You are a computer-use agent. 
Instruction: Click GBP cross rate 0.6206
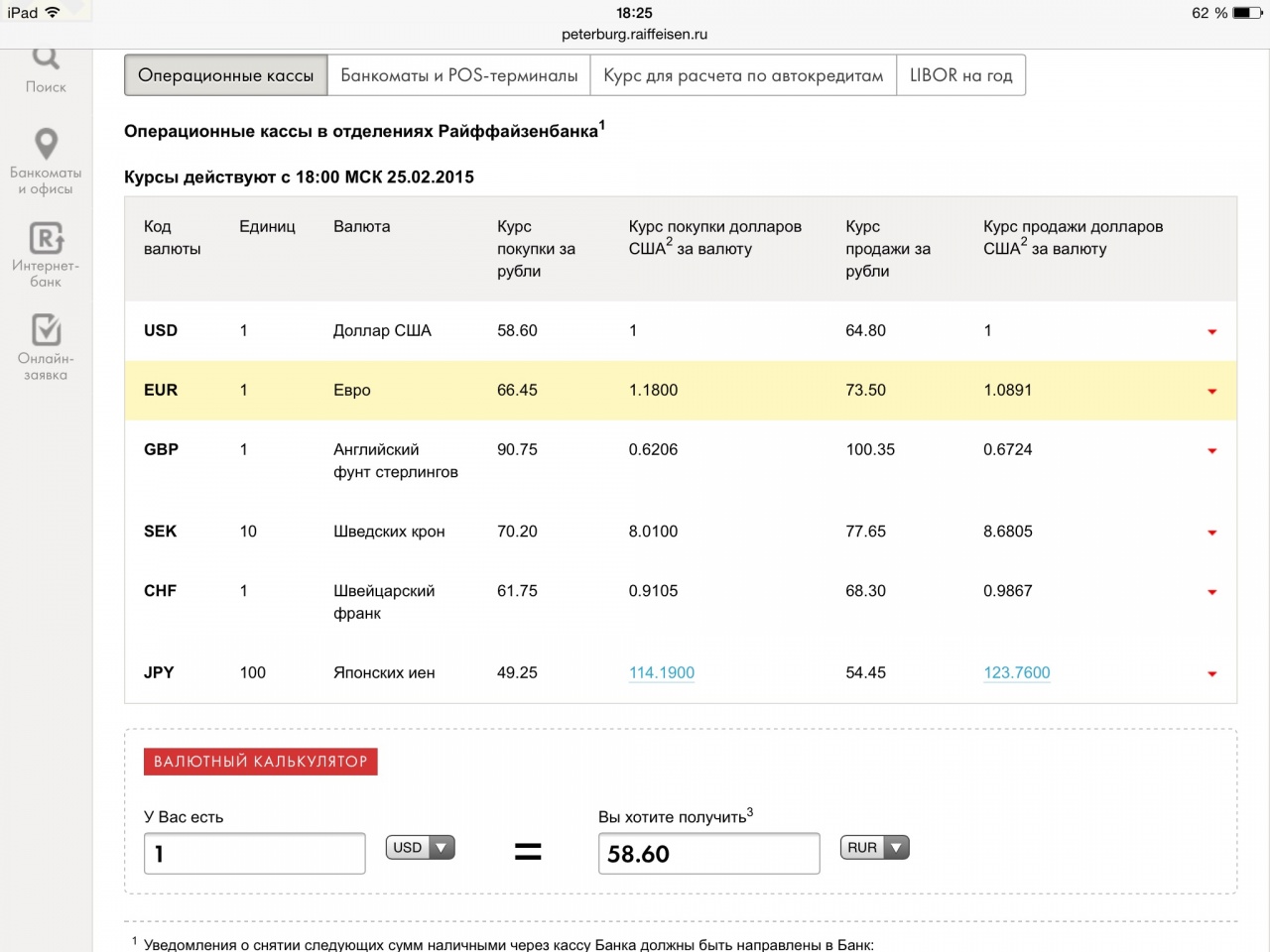click(653, 449)
